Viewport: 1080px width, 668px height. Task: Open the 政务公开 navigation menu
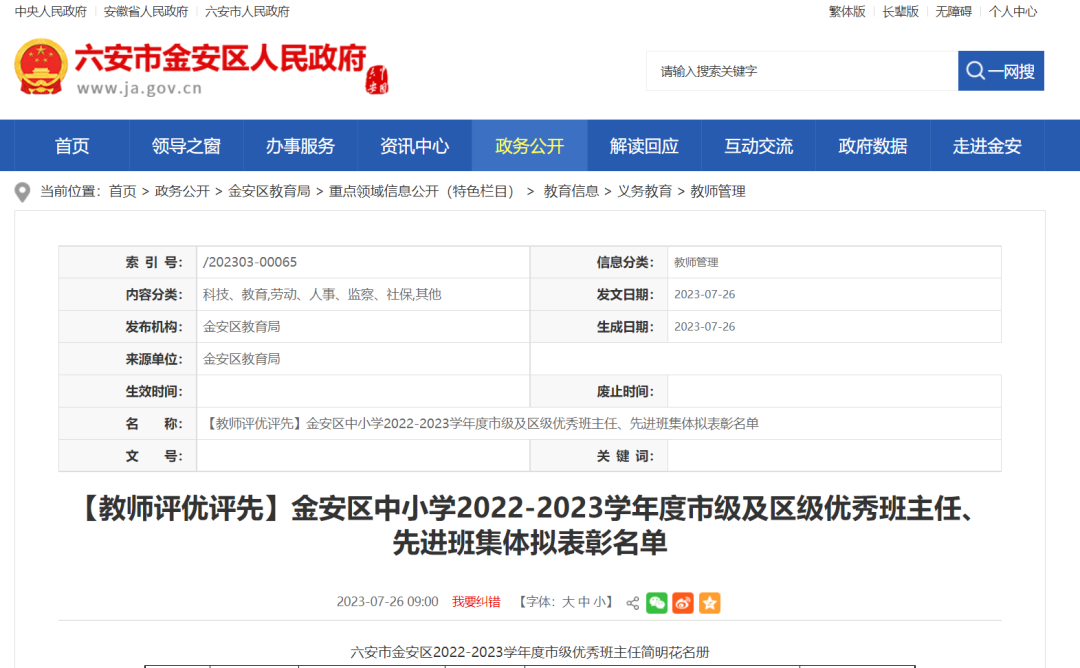(529, 145)
